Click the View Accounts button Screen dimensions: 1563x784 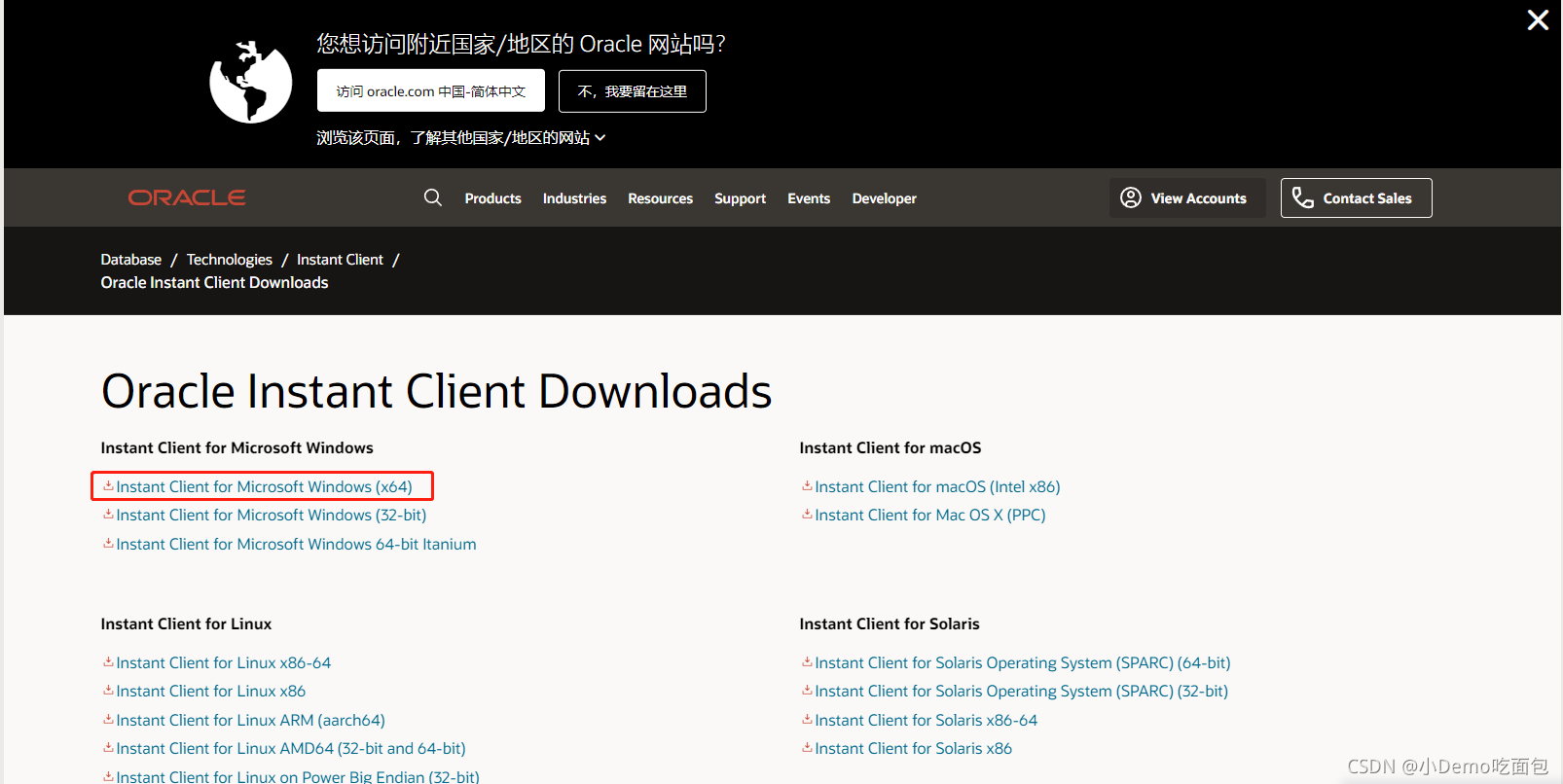coord(1187,197)
